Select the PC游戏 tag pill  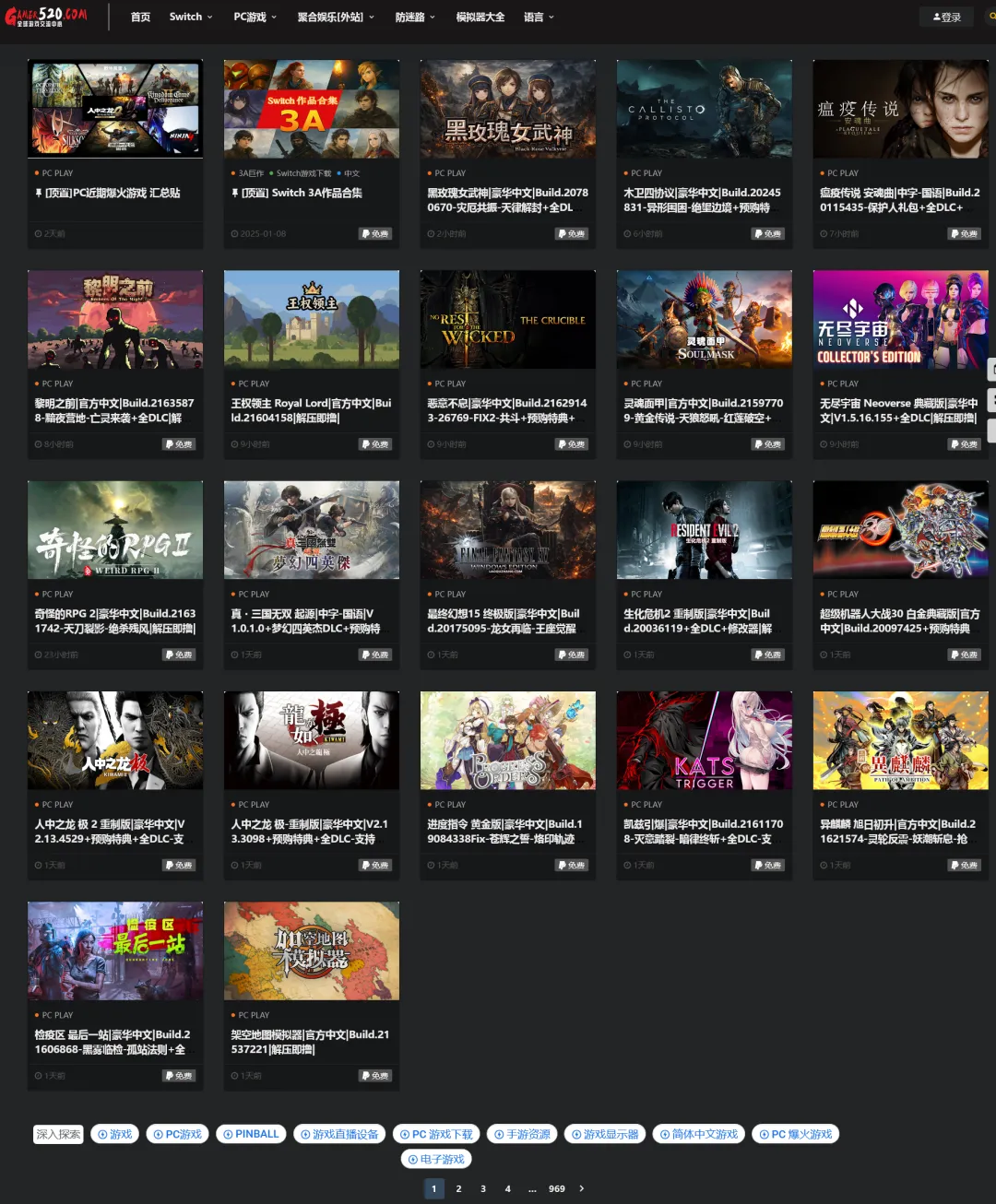point(178,1134)
